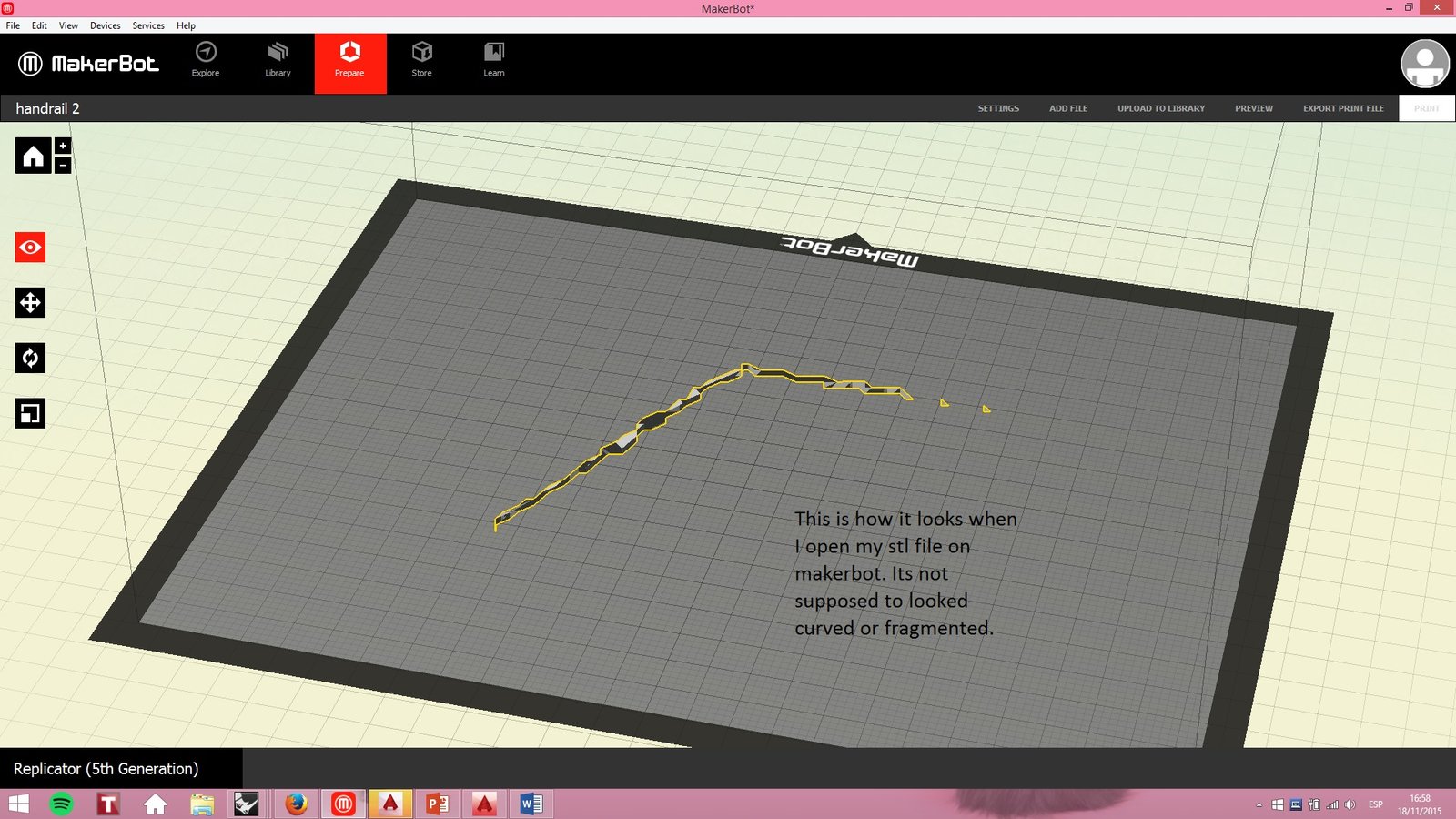Open the red T app in taskbar
Viewport: 1456px width, 819px height.
108,804
